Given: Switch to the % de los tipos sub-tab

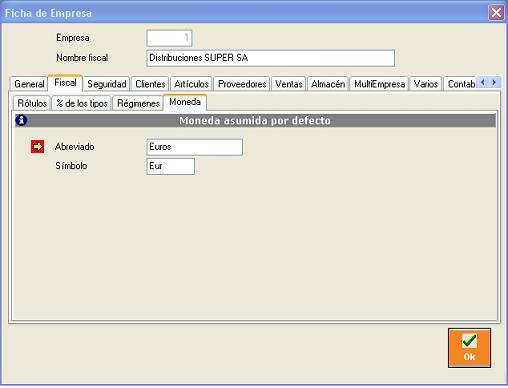Looking at the screenshot, I should click(82, 103).
